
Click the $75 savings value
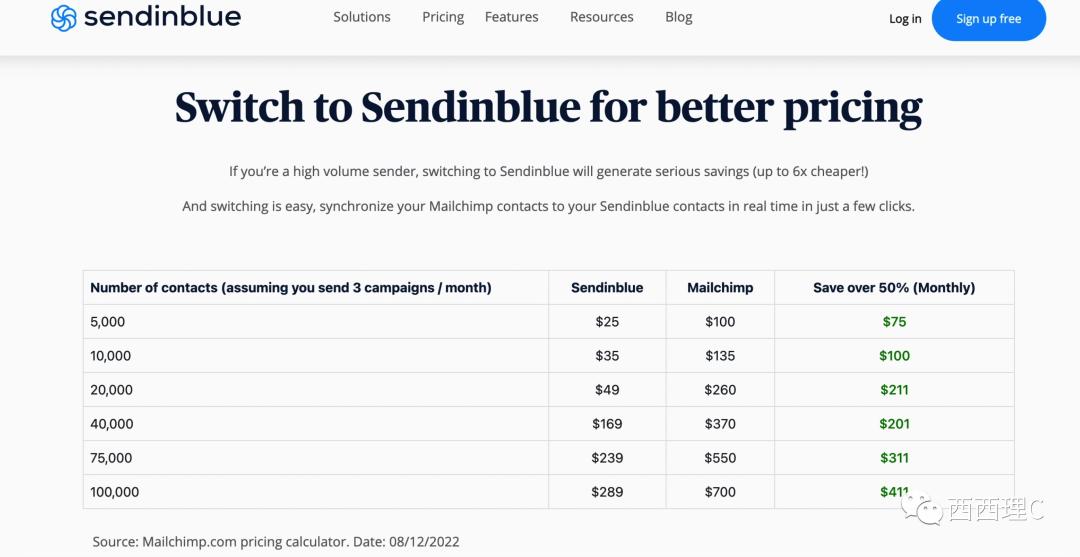coord(894,322)
